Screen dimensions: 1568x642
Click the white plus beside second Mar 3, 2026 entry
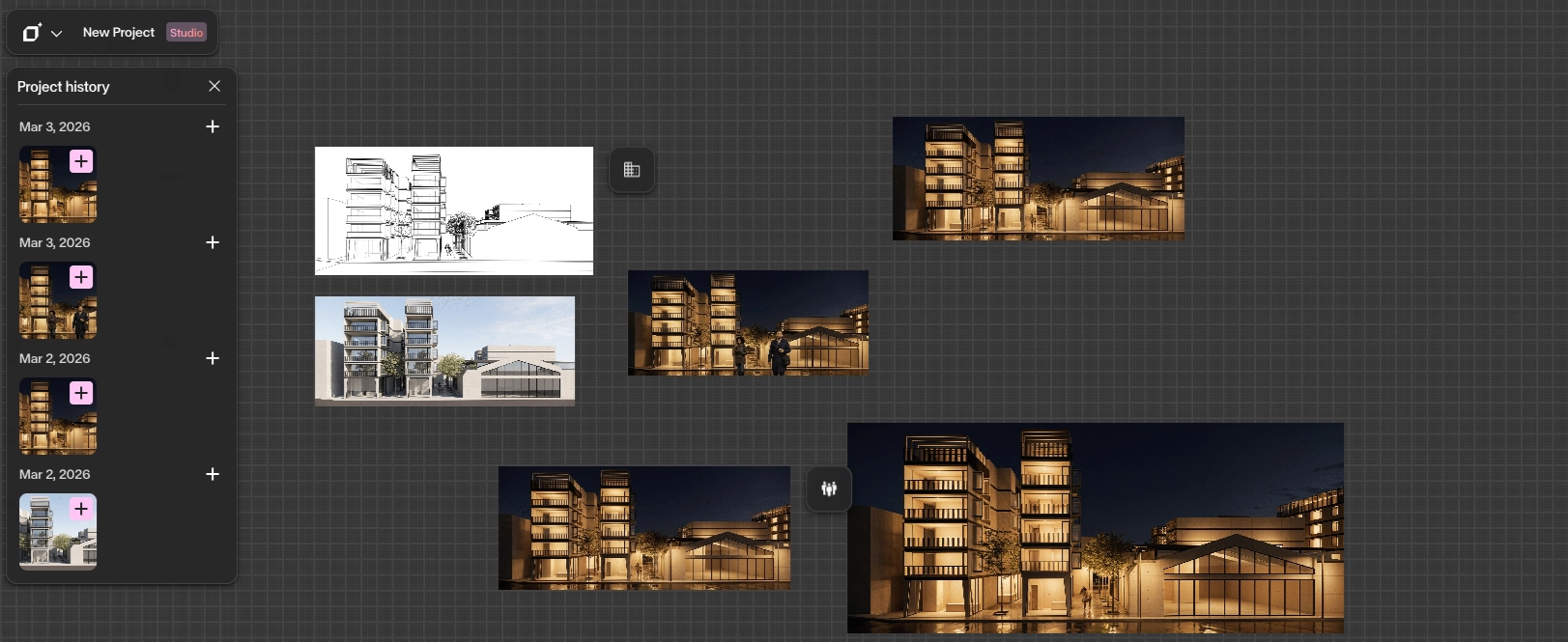click(213, 243)
